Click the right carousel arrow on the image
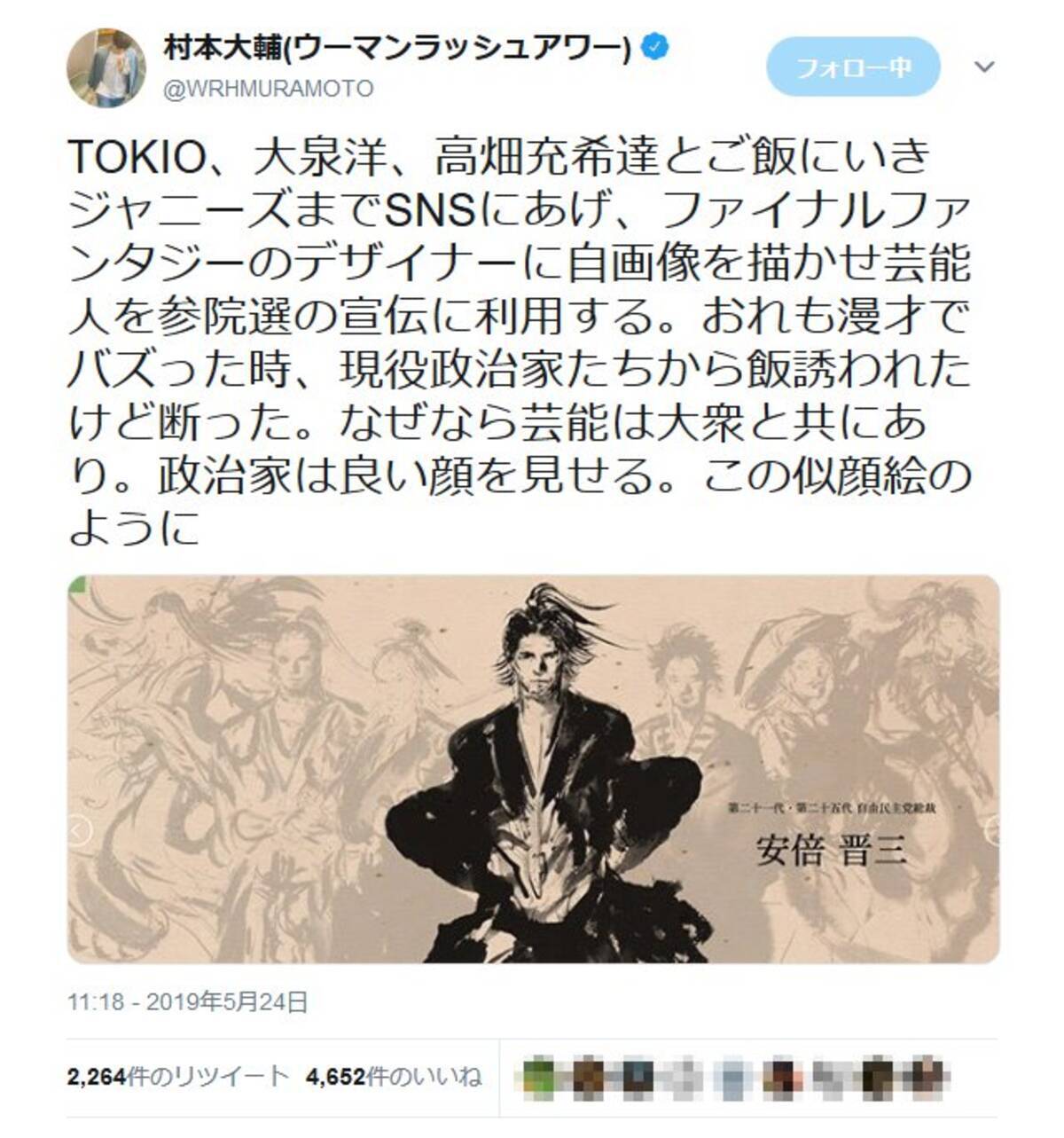The image size is (1064, 1138). tap(990, 832)
